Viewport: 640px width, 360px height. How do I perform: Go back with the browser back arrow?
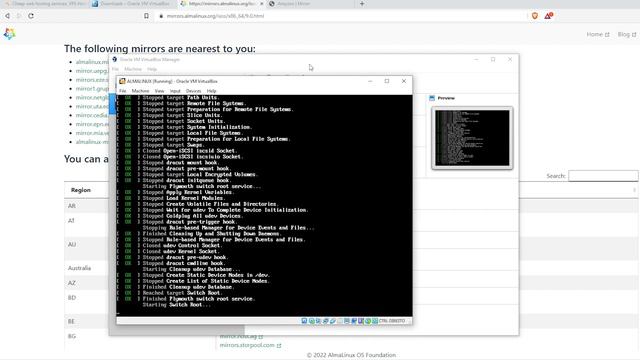pos(7,16)
